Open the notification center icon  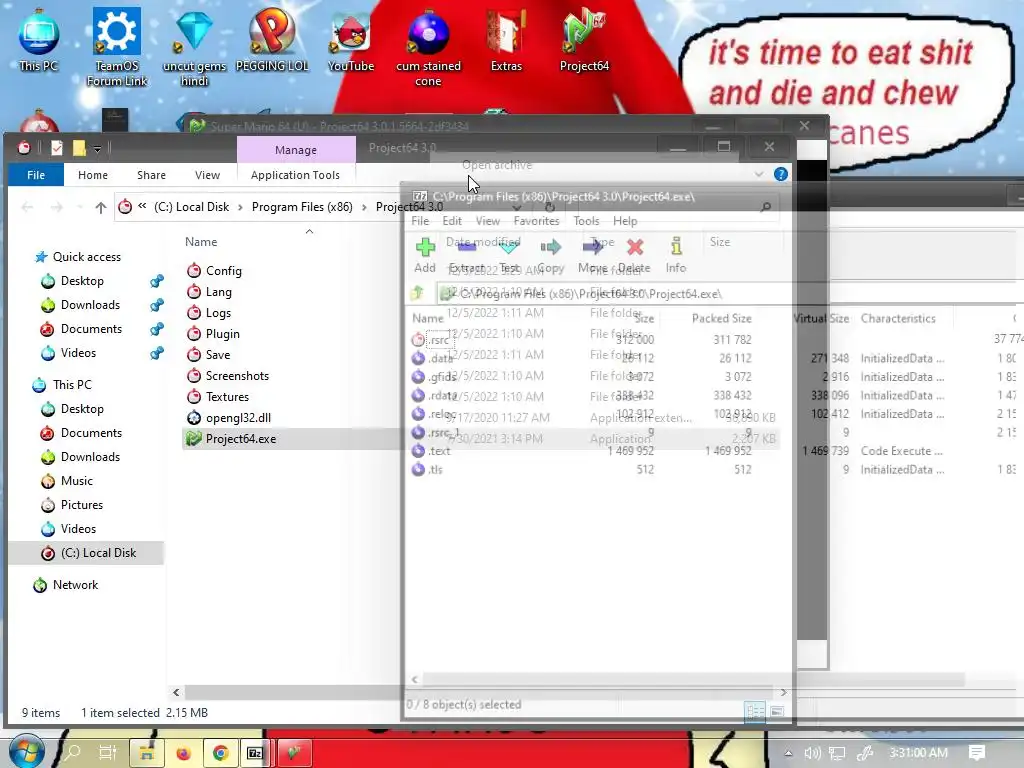pyautogui.click(x=977, y=753)
